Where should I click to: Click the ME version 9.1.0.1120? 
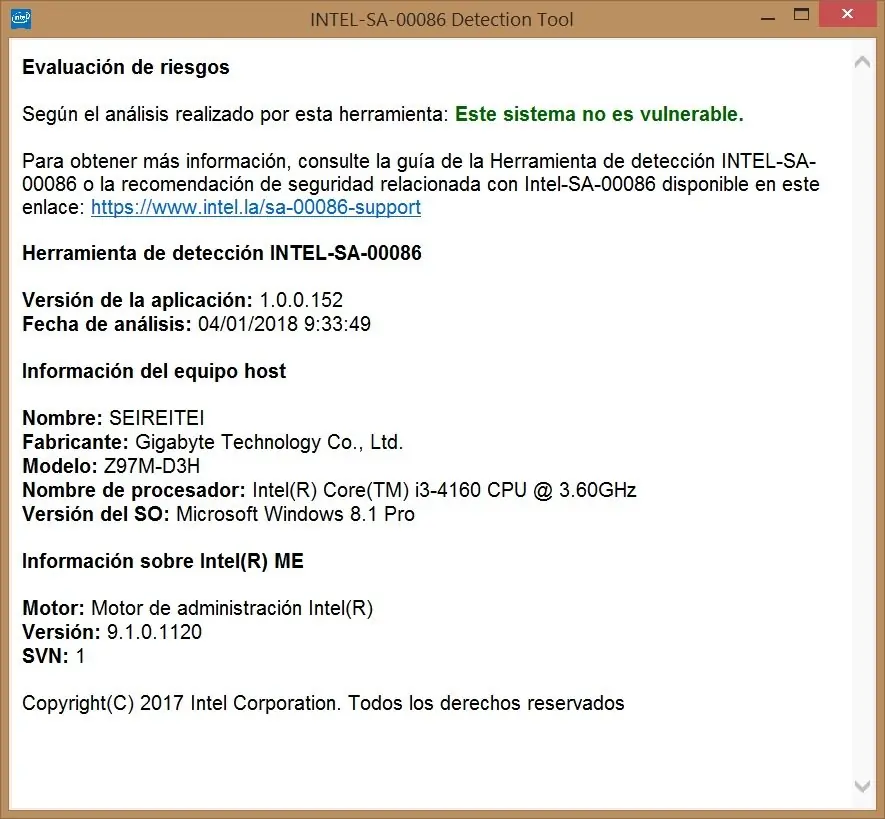tap(154, 632)
